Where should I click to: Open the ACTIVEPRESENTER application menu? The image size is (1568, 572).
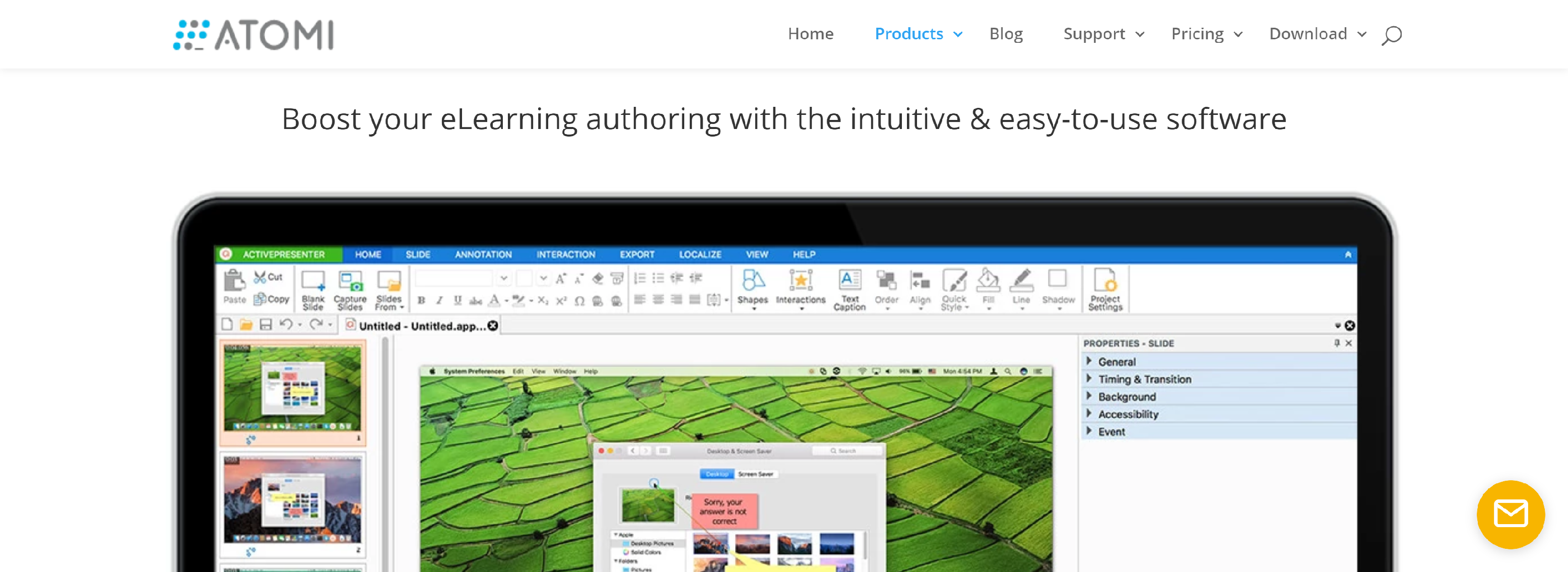[279, 255]
